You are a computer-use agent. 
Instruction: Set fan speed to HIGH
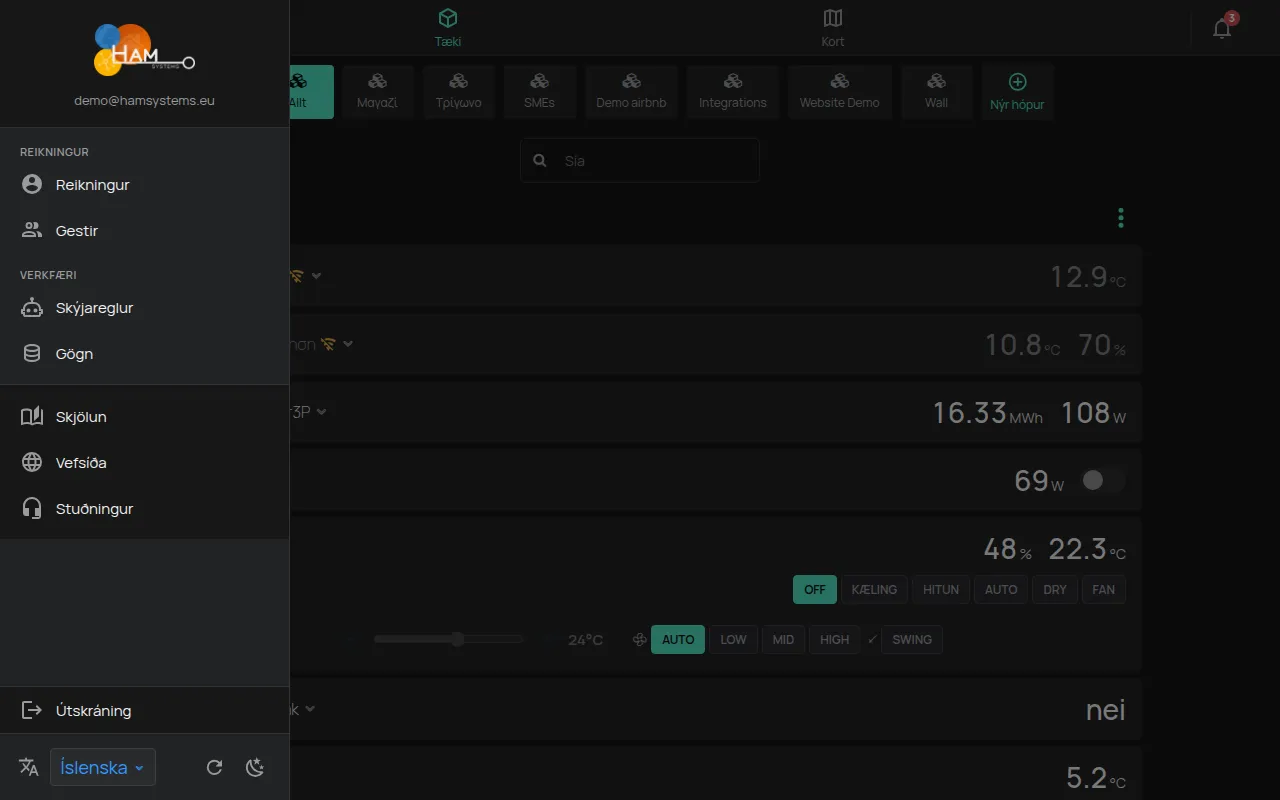point(835,639)
